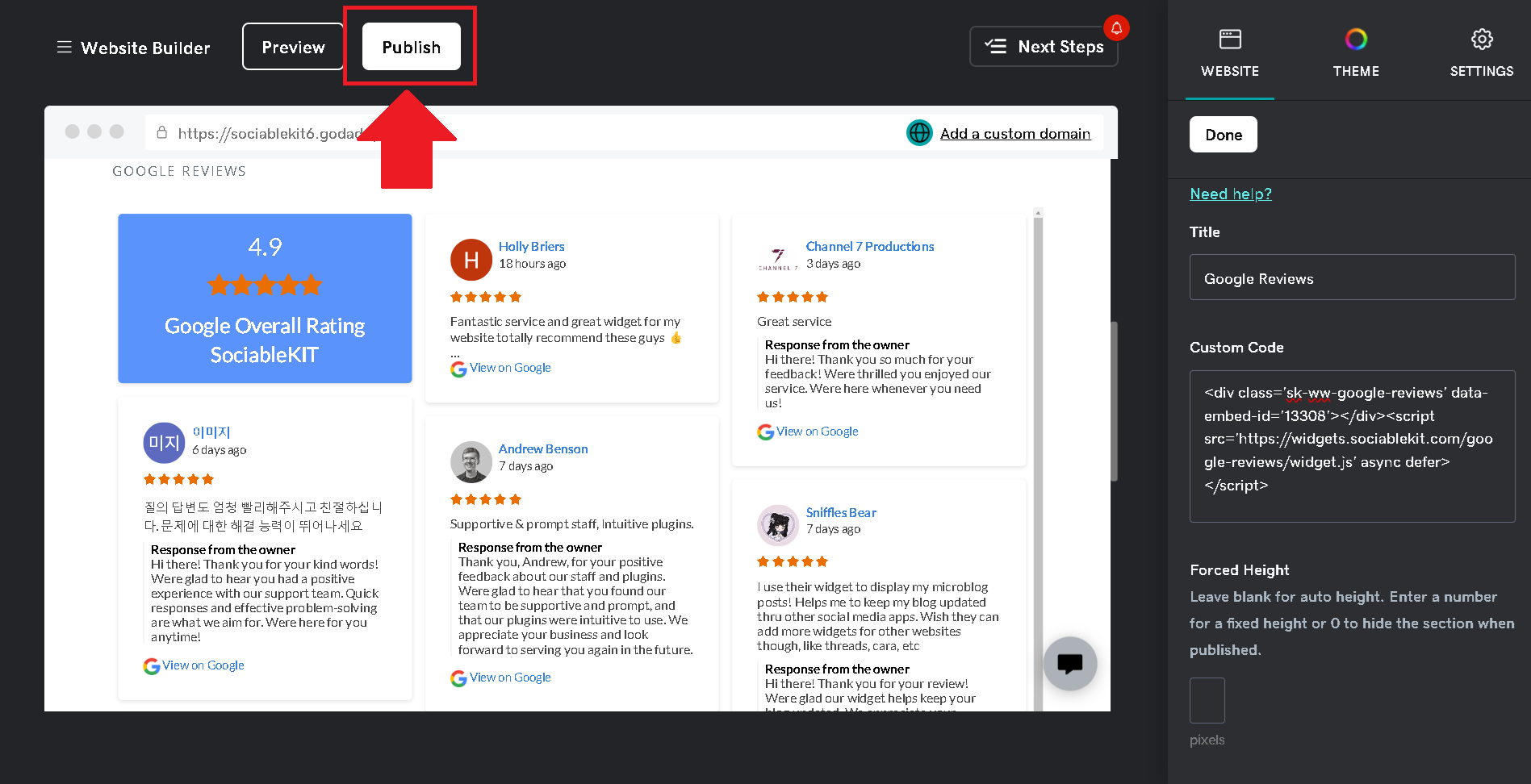Switch to the WEBSITE tab

point(1230,52)
